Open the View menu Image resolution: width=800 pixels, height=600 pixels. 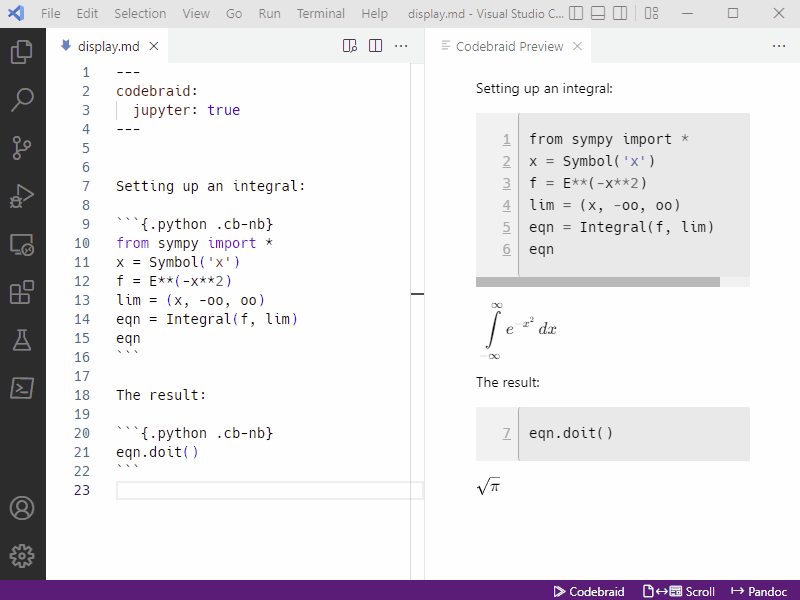click(196, 14)
